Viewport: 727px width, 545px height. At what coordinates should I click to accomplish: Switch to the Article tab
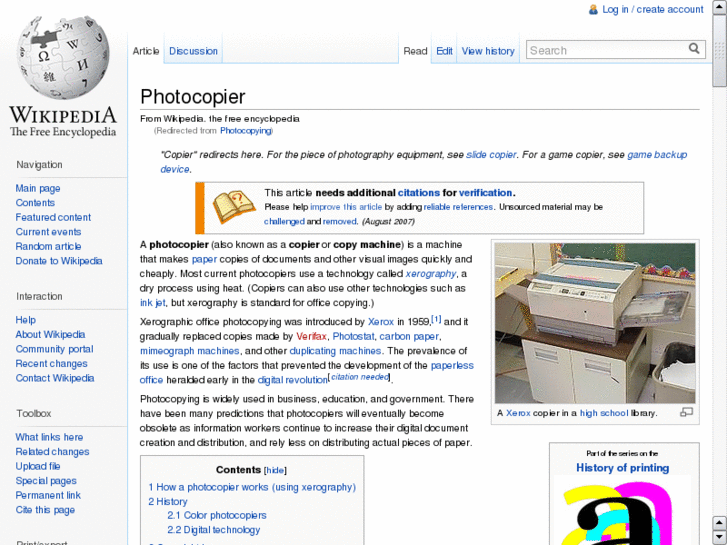[x=146, y=51]
